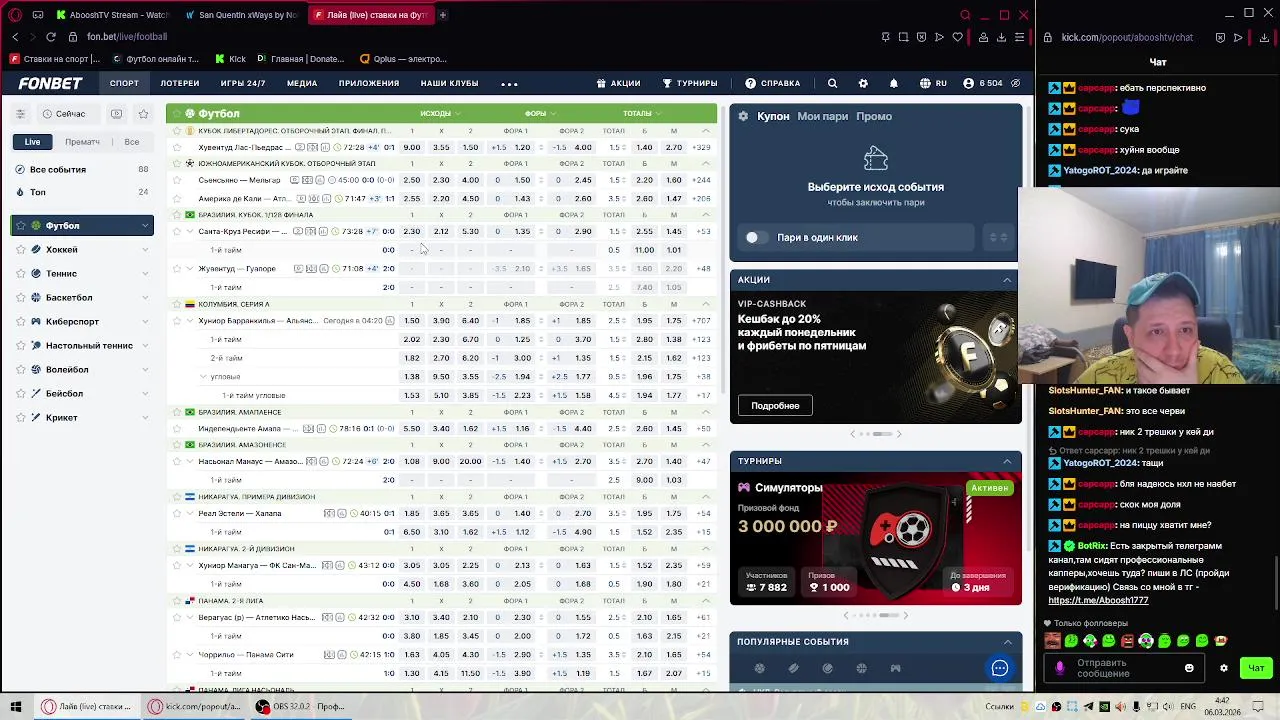Viewport: 1280px width, 720px height.
Task: Open a new browser tab with plus
Action: [x=442, y=15]
